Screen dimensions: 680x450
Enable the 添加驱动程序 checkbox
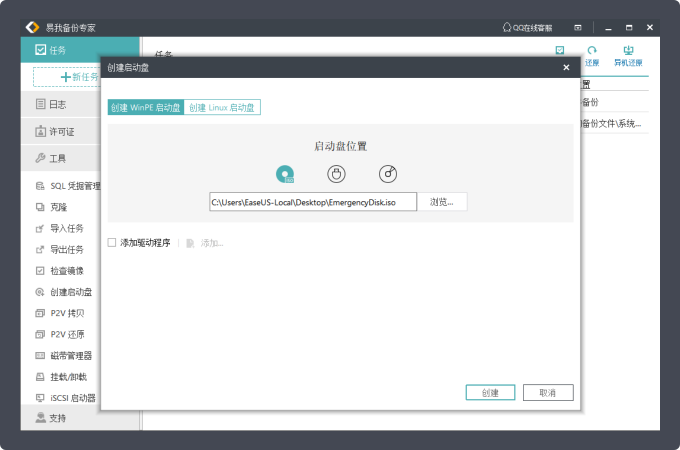pos(112,242)
